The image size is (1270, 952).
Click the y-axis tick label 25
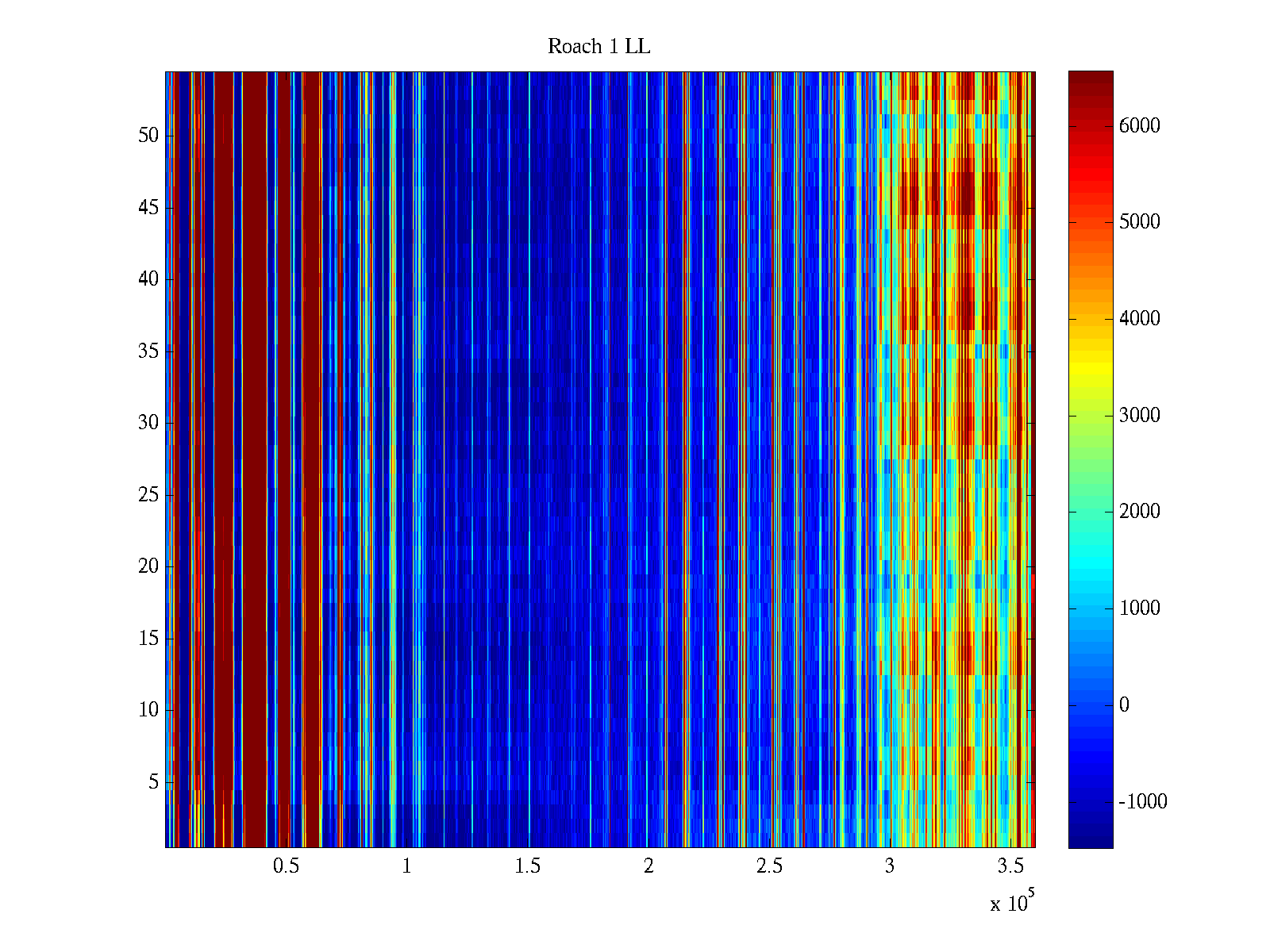[148, 495]
